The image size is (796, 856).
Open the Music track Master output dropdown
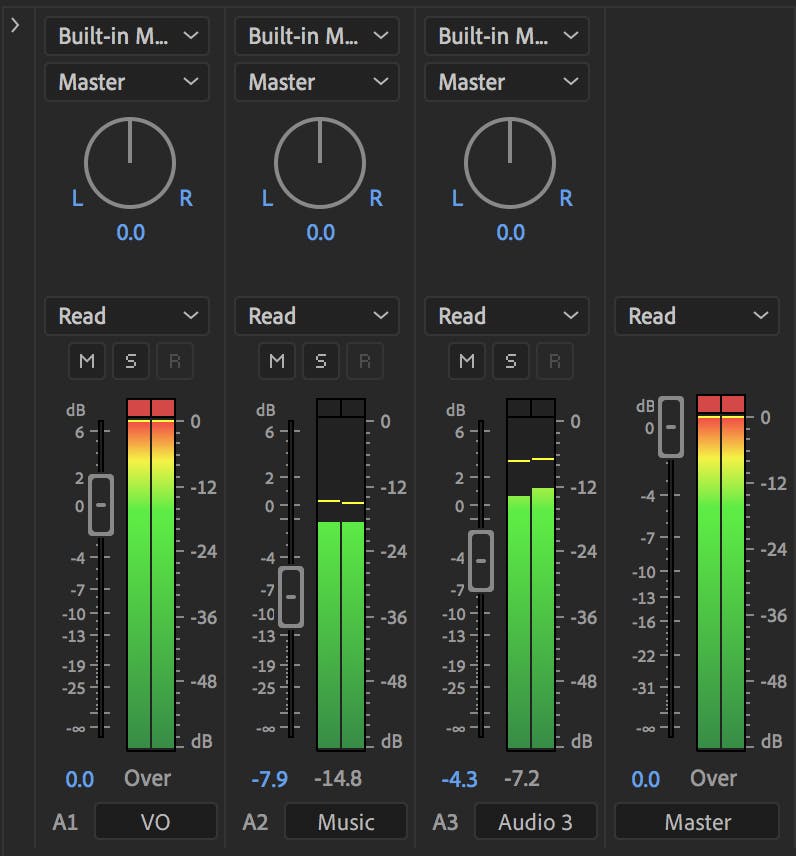coord(317,82)
